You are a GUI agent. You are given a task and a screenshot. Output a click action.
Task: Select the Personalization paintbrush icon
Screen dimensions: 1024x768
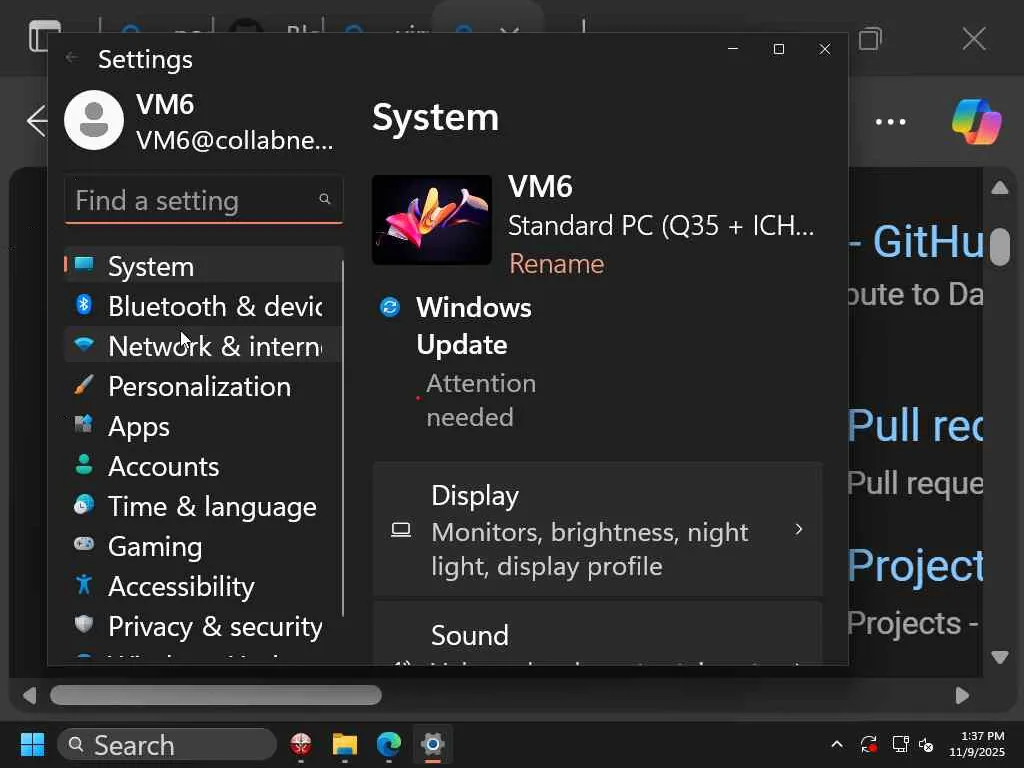pyautogui.click(x=84, y=386)
